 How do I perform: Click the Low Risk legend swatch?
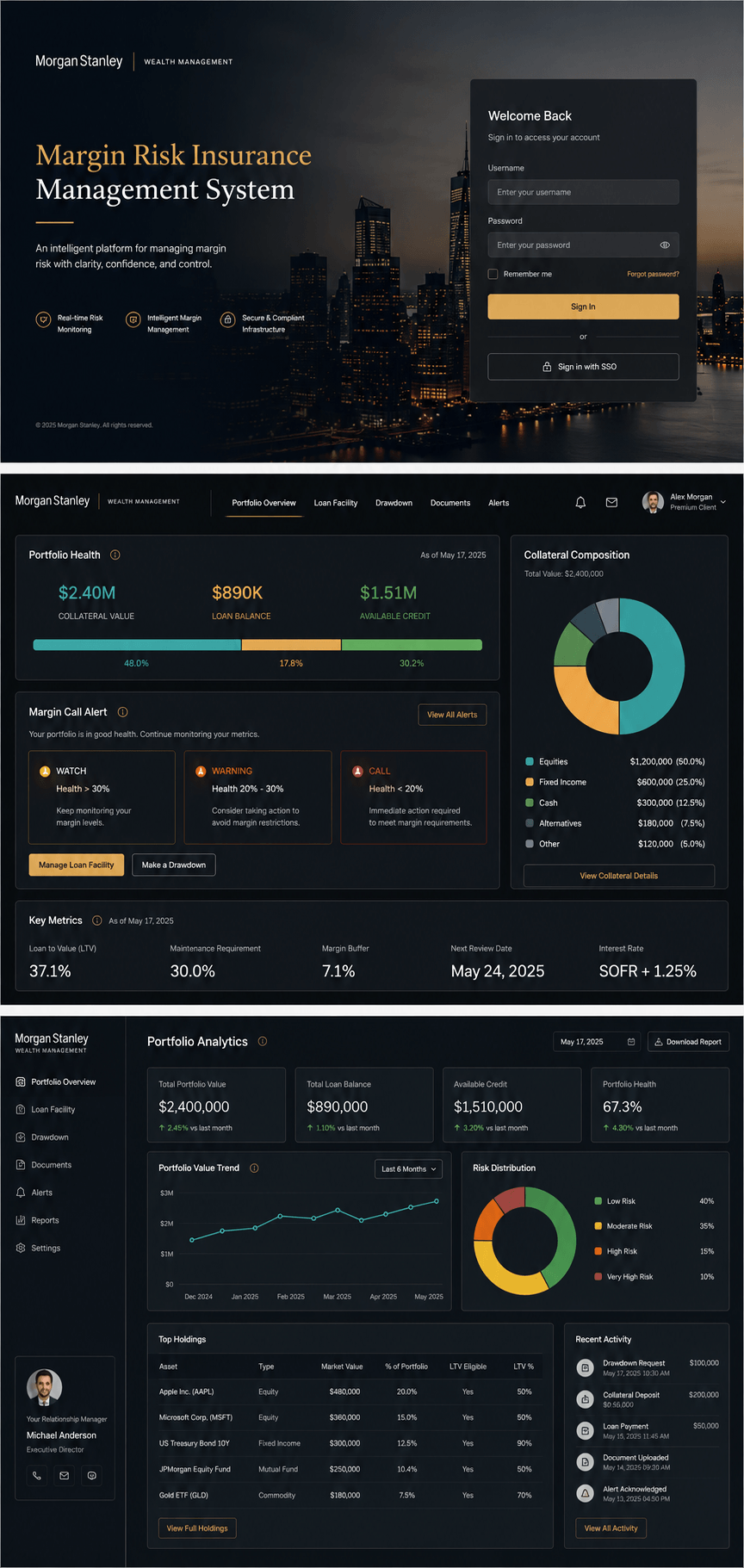pos(598,1201)
